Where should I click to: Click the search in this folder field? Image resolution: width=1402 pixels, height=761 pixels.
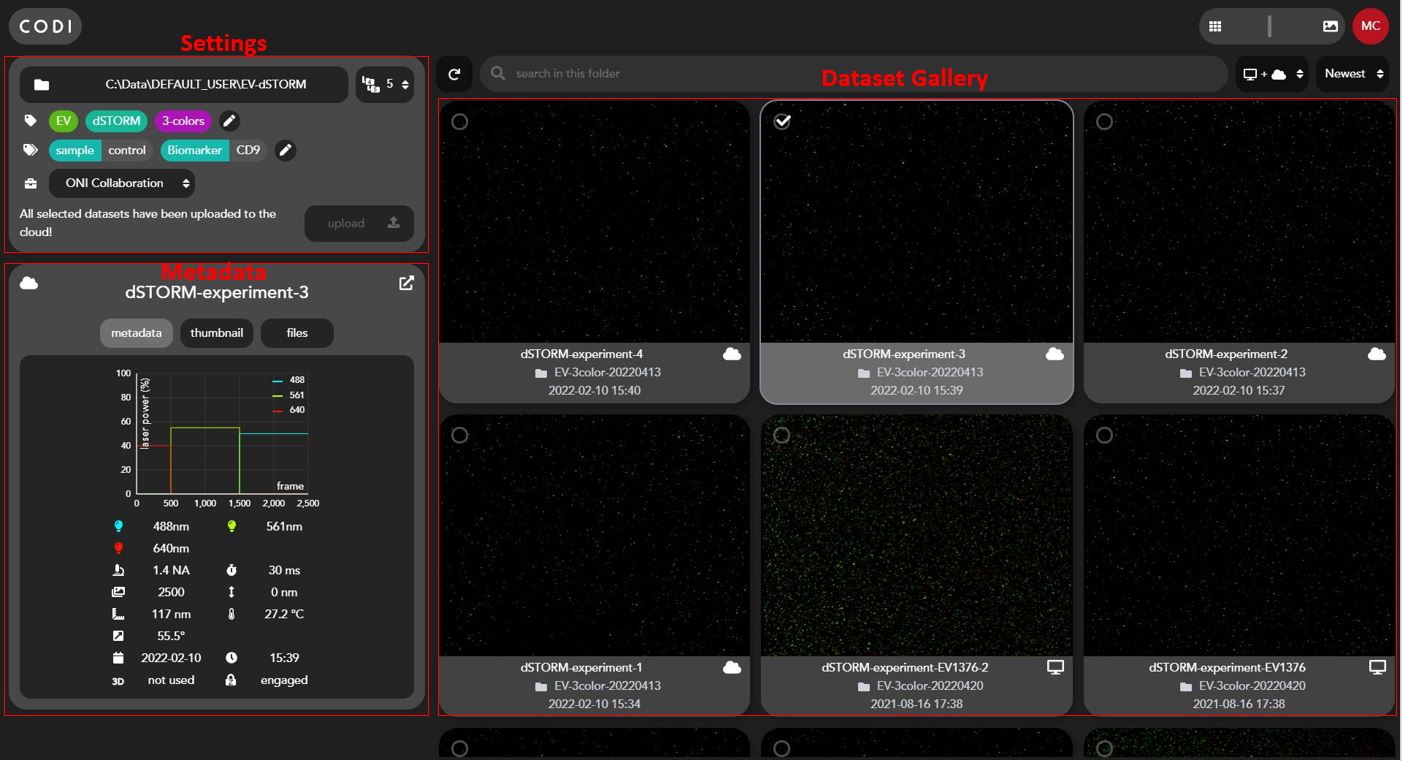point(854,74)
